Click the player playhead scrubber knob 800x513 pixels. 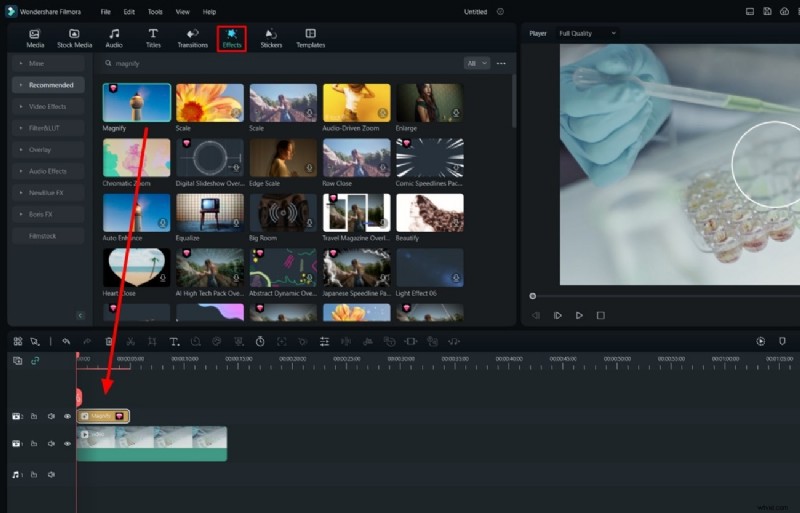click(x=533, y=296)
